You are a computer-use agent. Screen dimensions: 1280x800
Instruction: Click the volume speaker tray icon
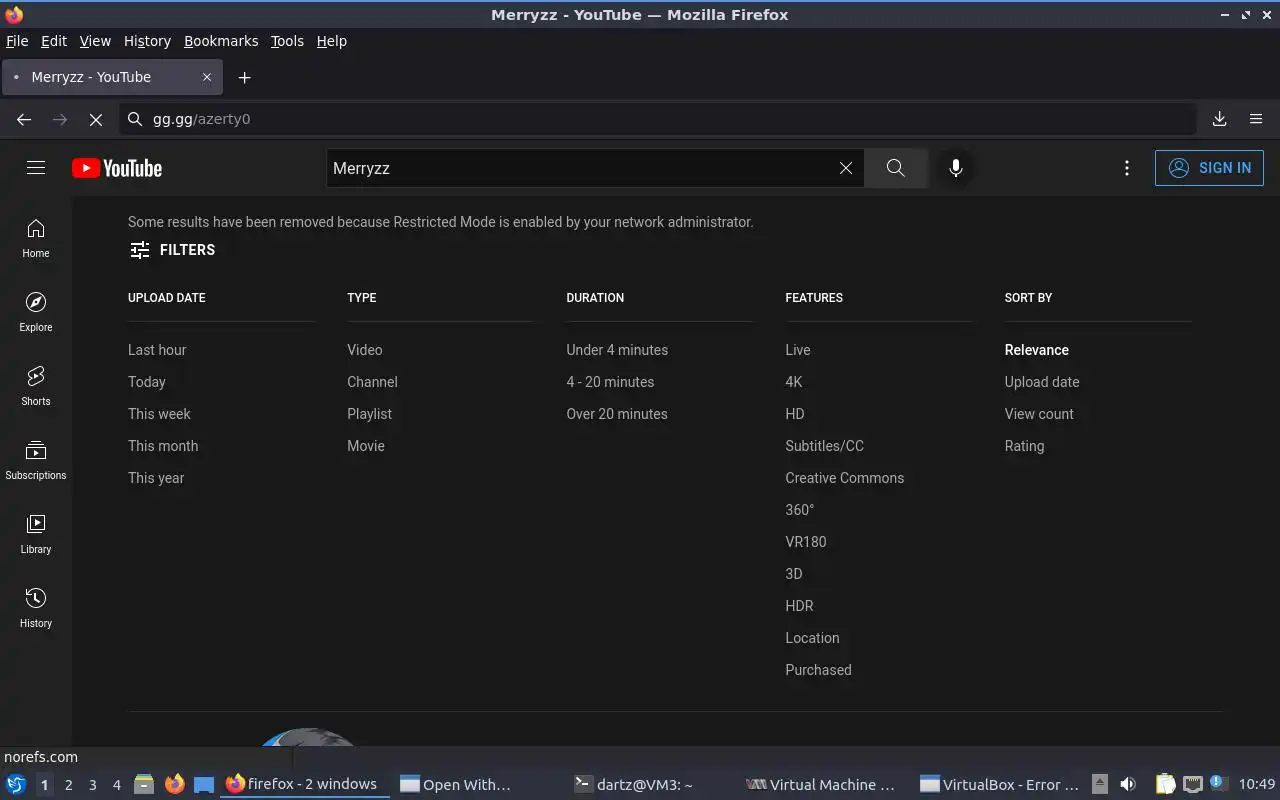1128,785
